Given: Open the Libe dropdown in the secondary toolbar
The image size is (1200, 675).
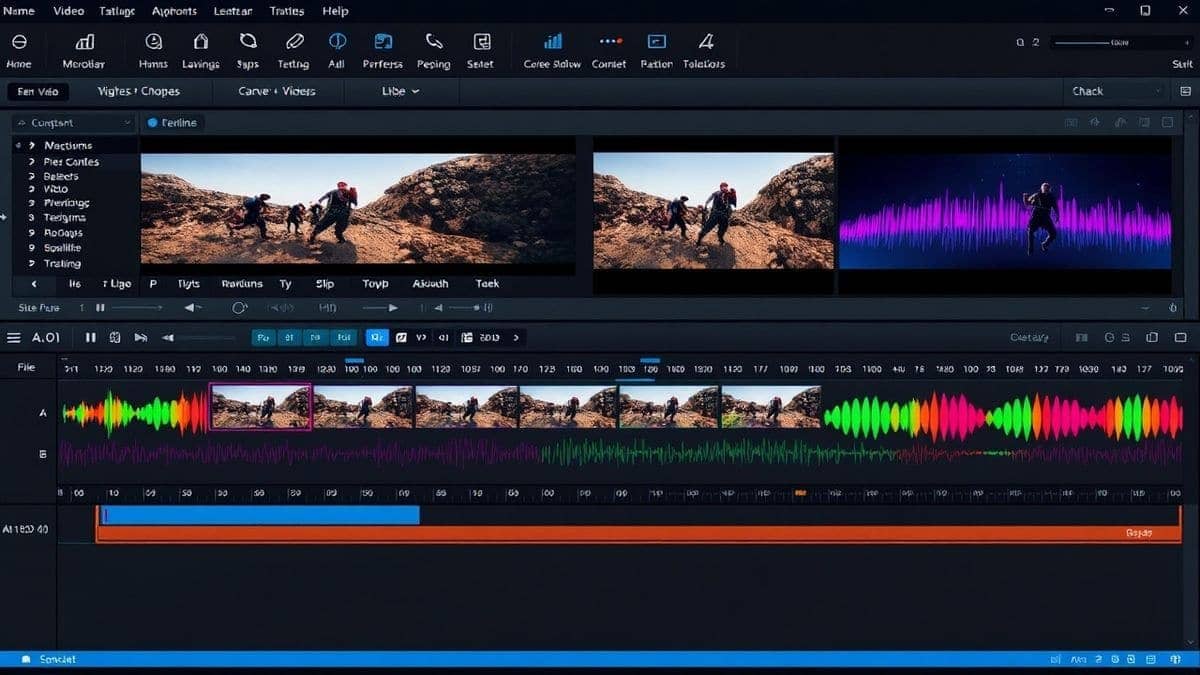Looking at the screenshot, I should tap(398, 91).
